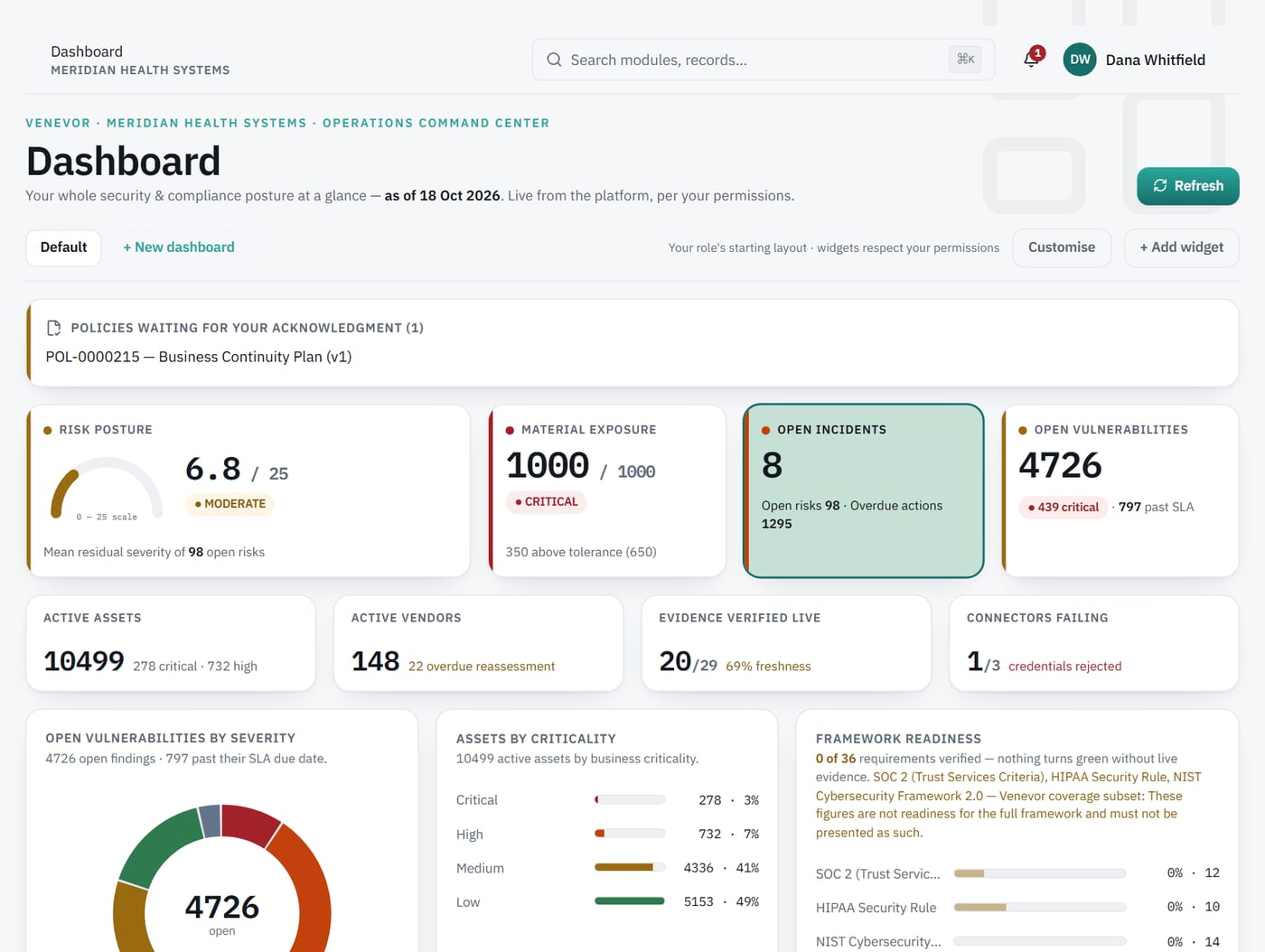Image resolution: width=1265 pixels, height=952 pixels.
Task: Select the Default dashboard tab
Action: [63, 247]
